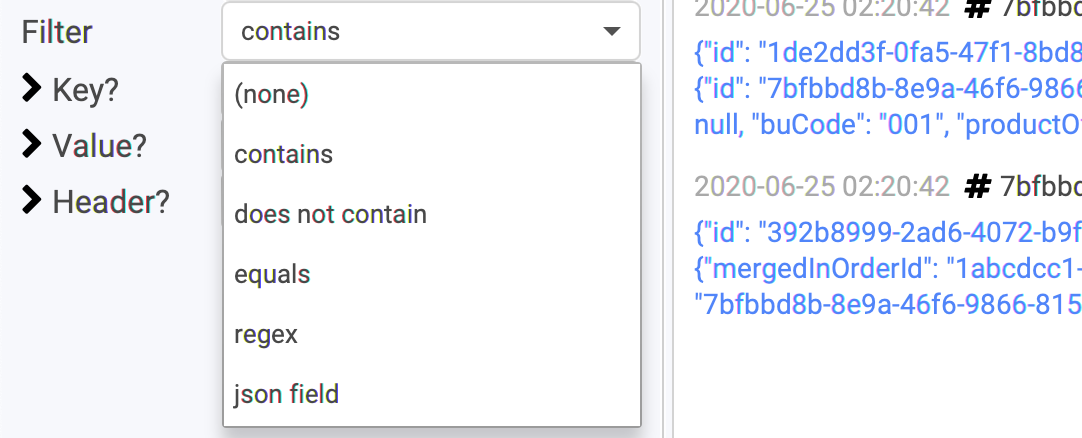Click the hash icon on first message
The width and height of the screenshot is (1082, 438).
(977, 8)
